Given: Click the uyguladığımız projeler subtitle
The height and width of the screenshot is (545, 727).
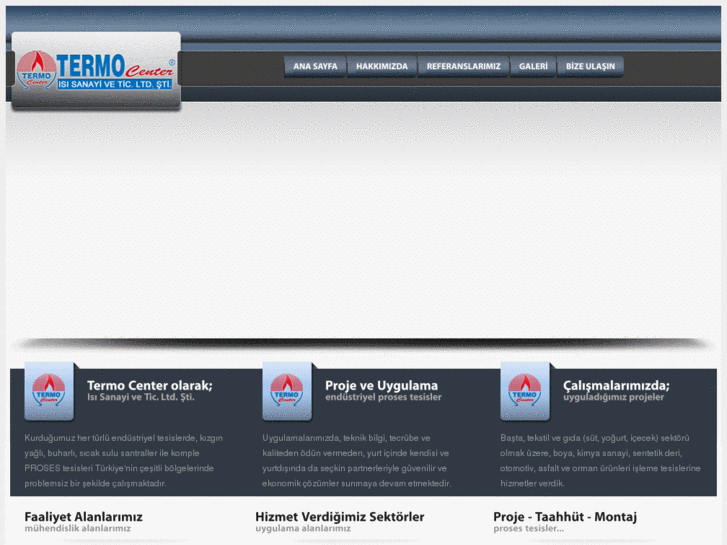Looking at the screenshot, I should tap(613, 398).
